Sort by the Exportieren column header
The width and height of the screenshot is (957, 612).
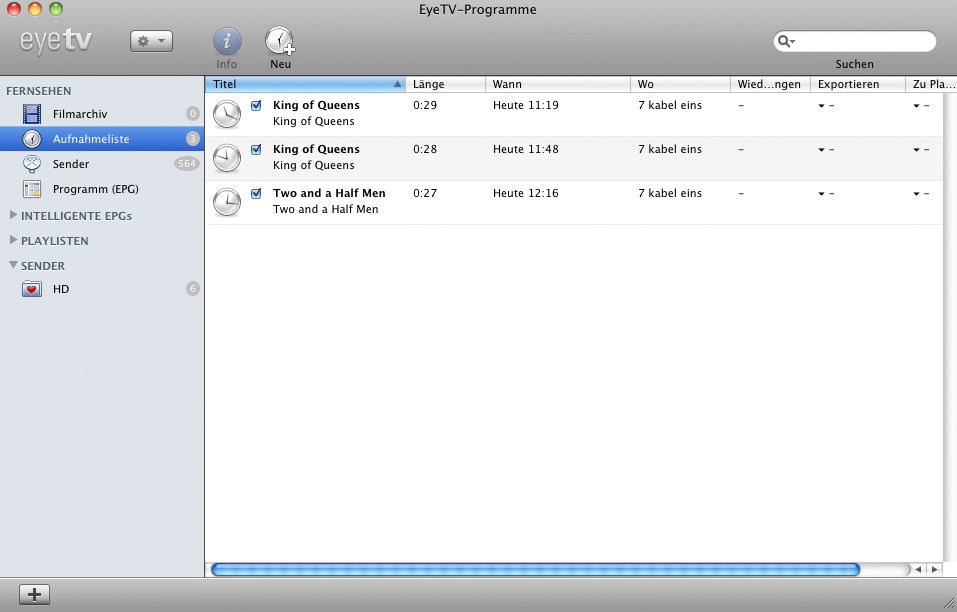click(858, 84)
